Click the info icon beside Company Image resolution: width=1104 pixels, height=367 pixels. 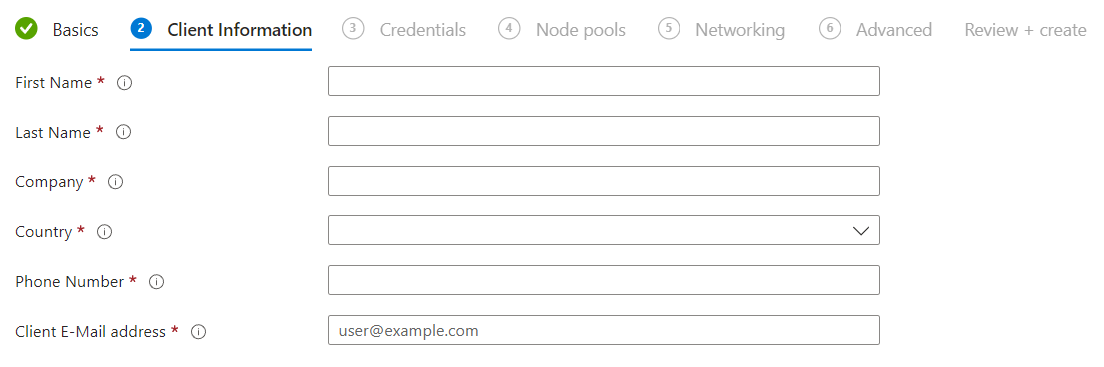(115, 182)
